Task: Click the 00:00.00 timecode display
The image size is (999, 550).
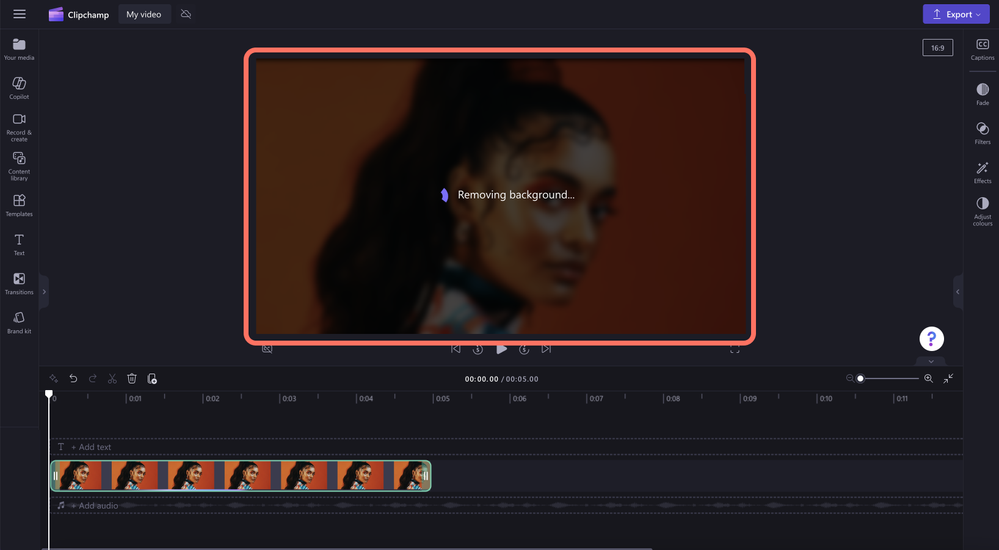Action: point(481,379)
